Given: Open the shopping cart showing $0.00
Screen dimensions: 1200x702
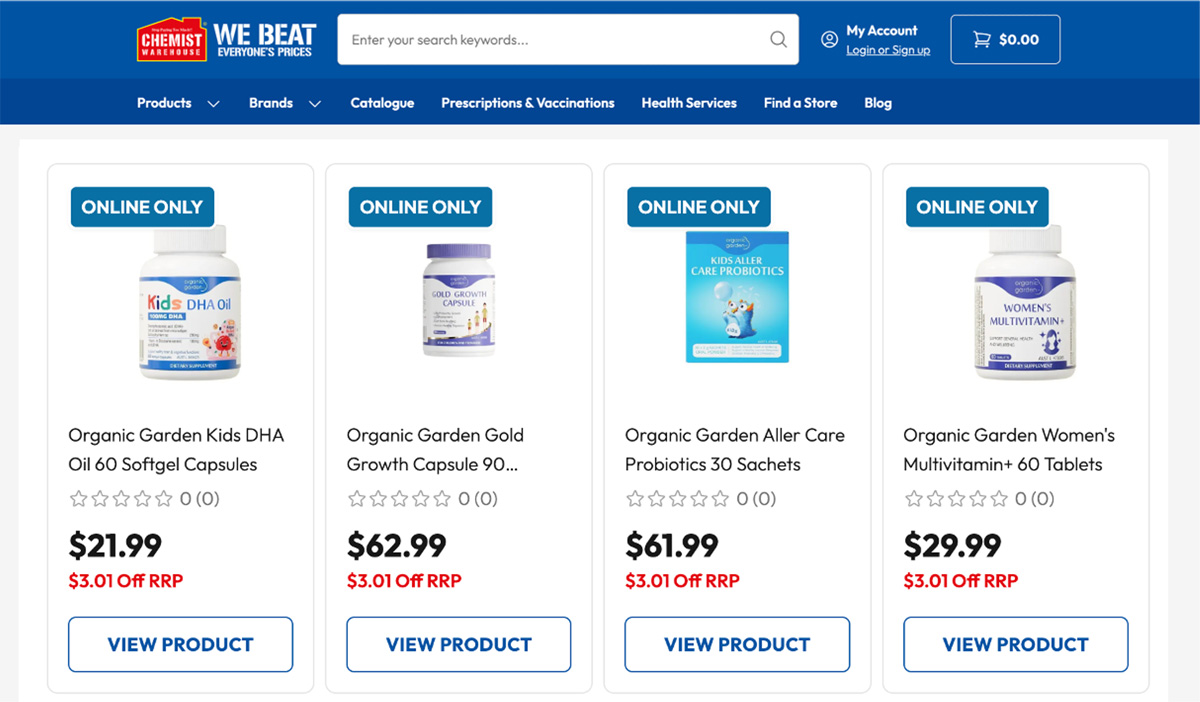Looking at the screenshot, I should 1005,40.
